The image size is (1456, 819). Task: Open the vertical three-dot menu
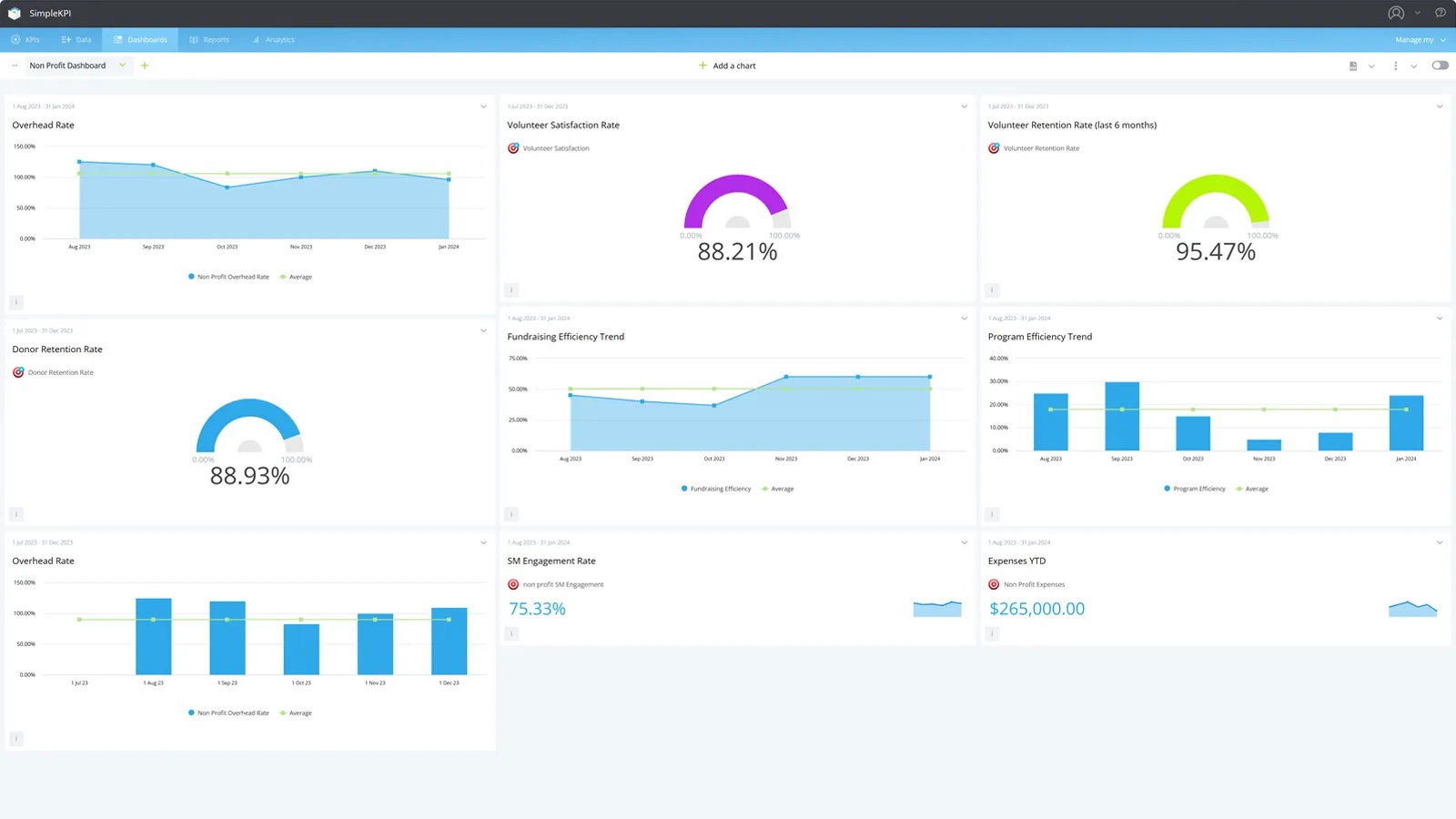click(1397, 66)
